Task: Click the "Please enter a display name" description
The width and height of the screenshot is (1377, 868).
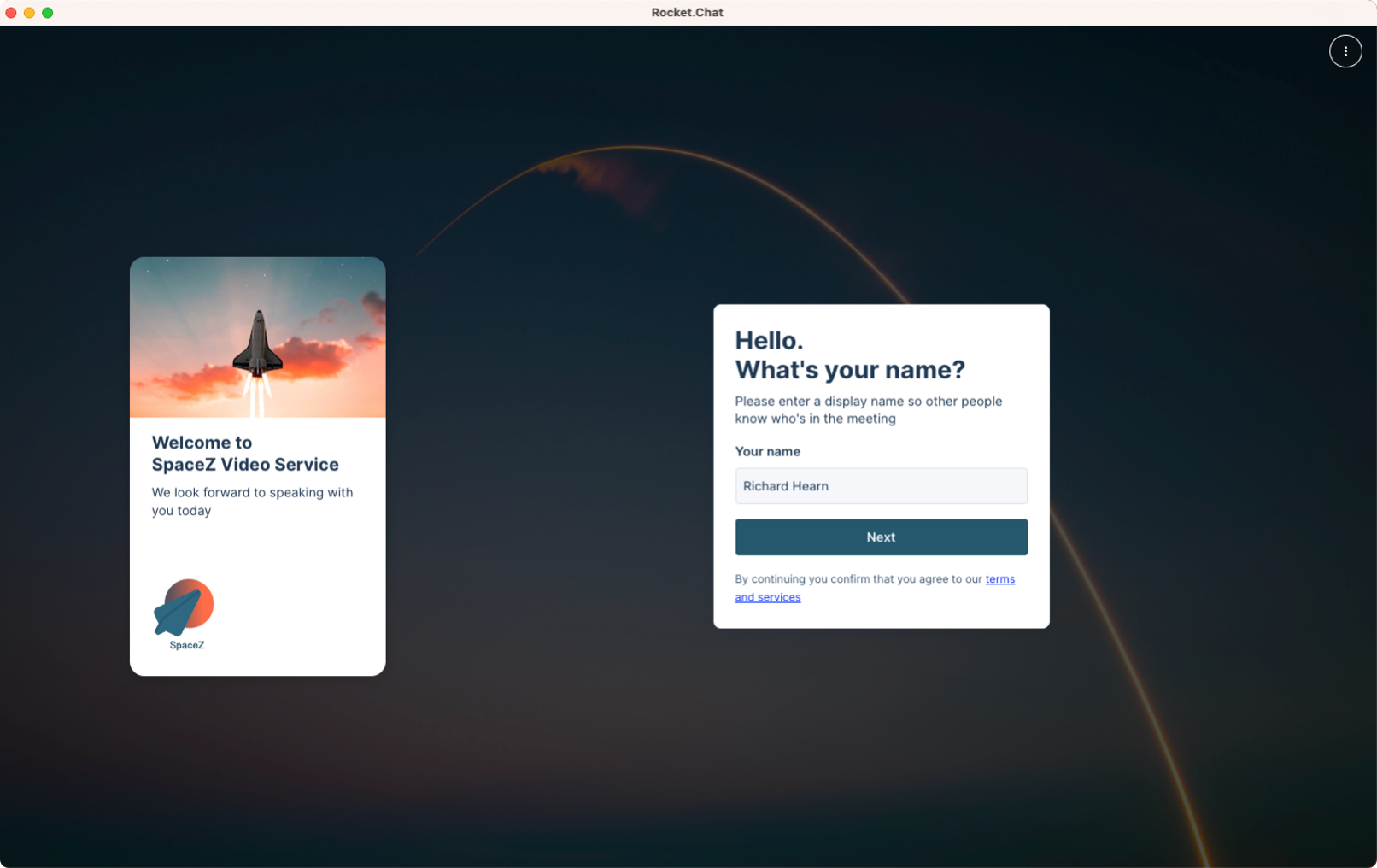Action: point(868,410)
